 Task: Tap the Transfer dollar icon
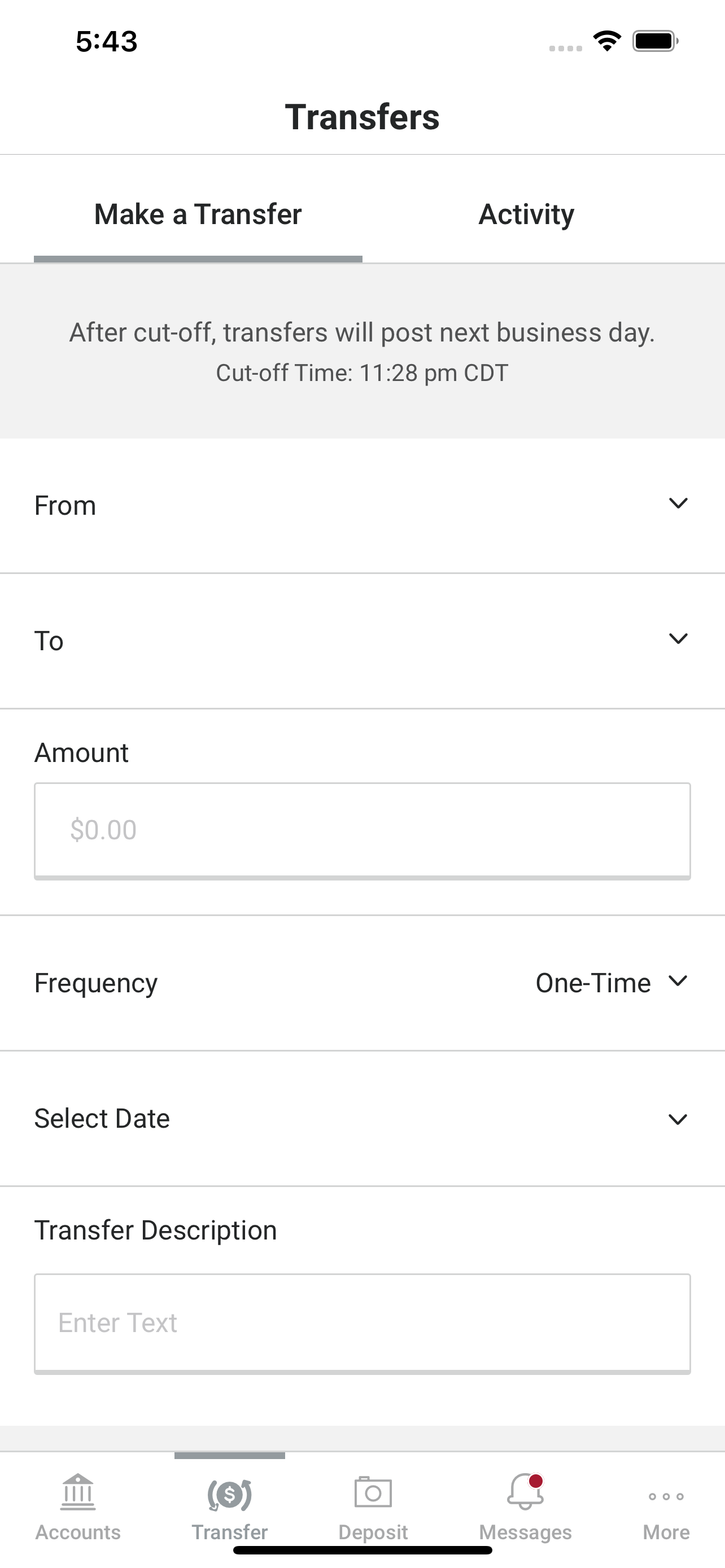point(229,1495)
